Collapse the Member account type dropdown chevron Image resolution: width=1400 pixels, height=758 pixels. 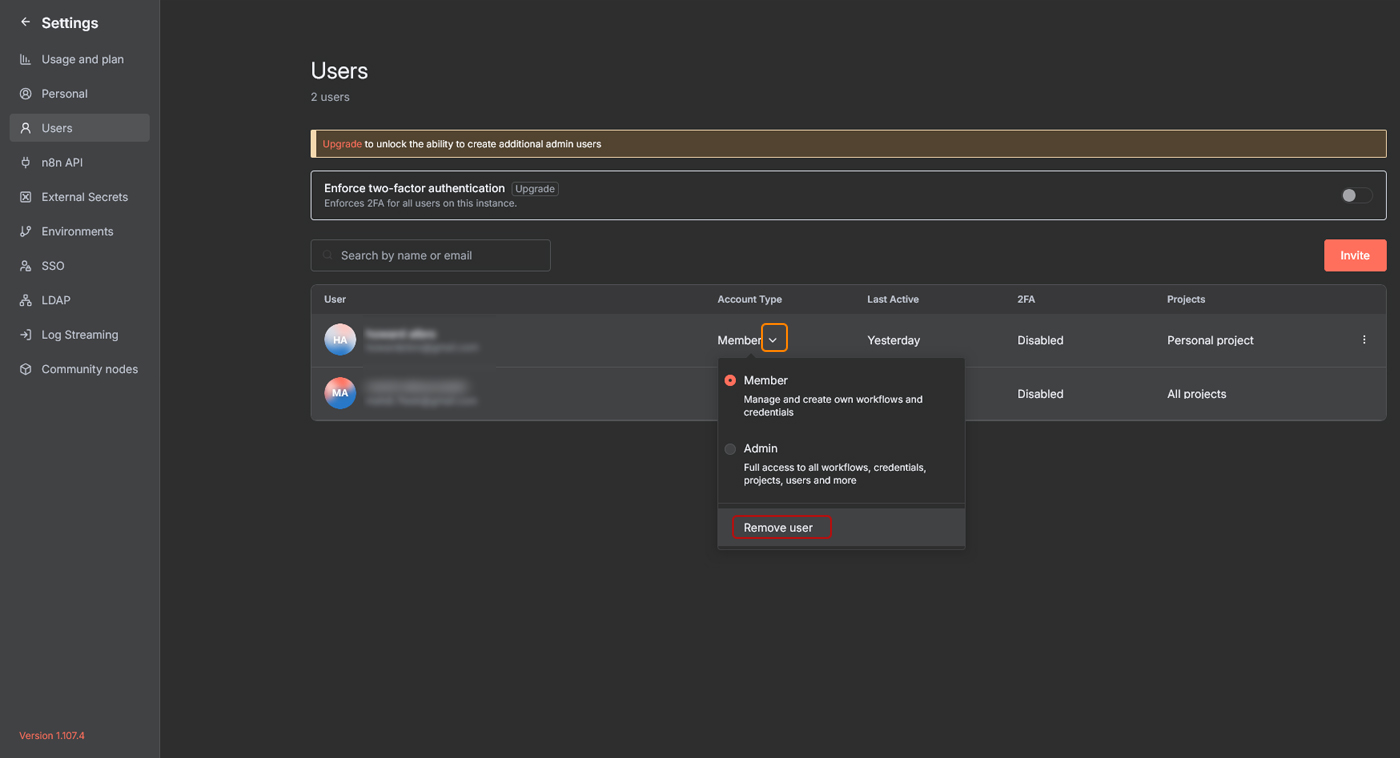coord(774,339)
